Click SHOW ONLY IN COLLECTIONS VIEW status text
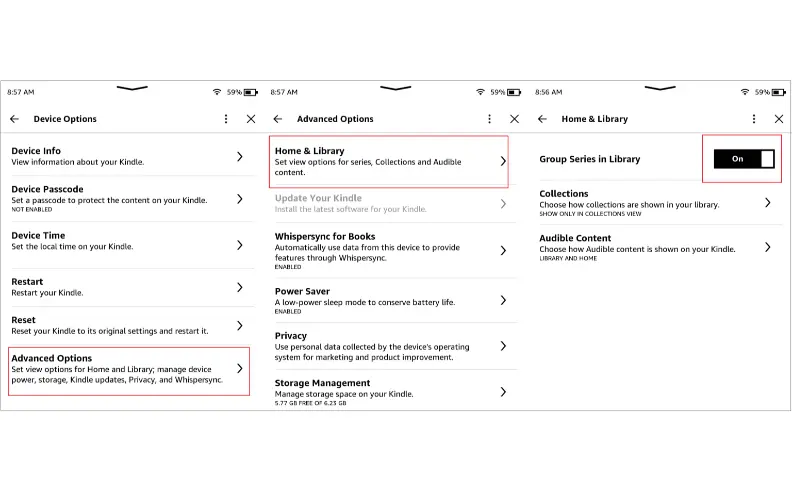Viewport: 792px width, 492px height. [x=590, y=214]
